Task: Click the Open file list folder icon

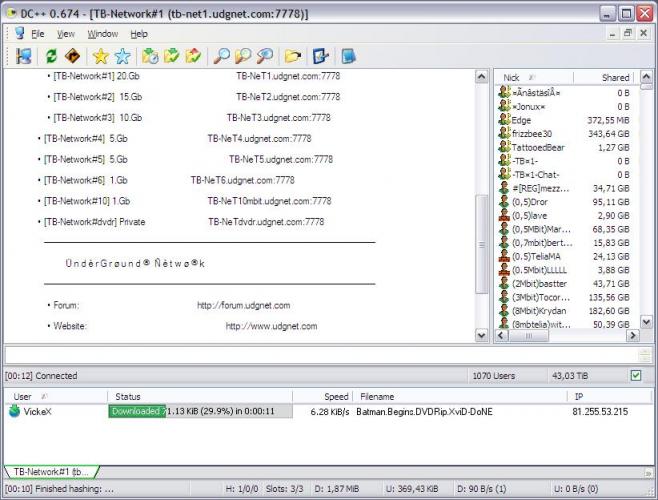Action: [x=293, y=56]
